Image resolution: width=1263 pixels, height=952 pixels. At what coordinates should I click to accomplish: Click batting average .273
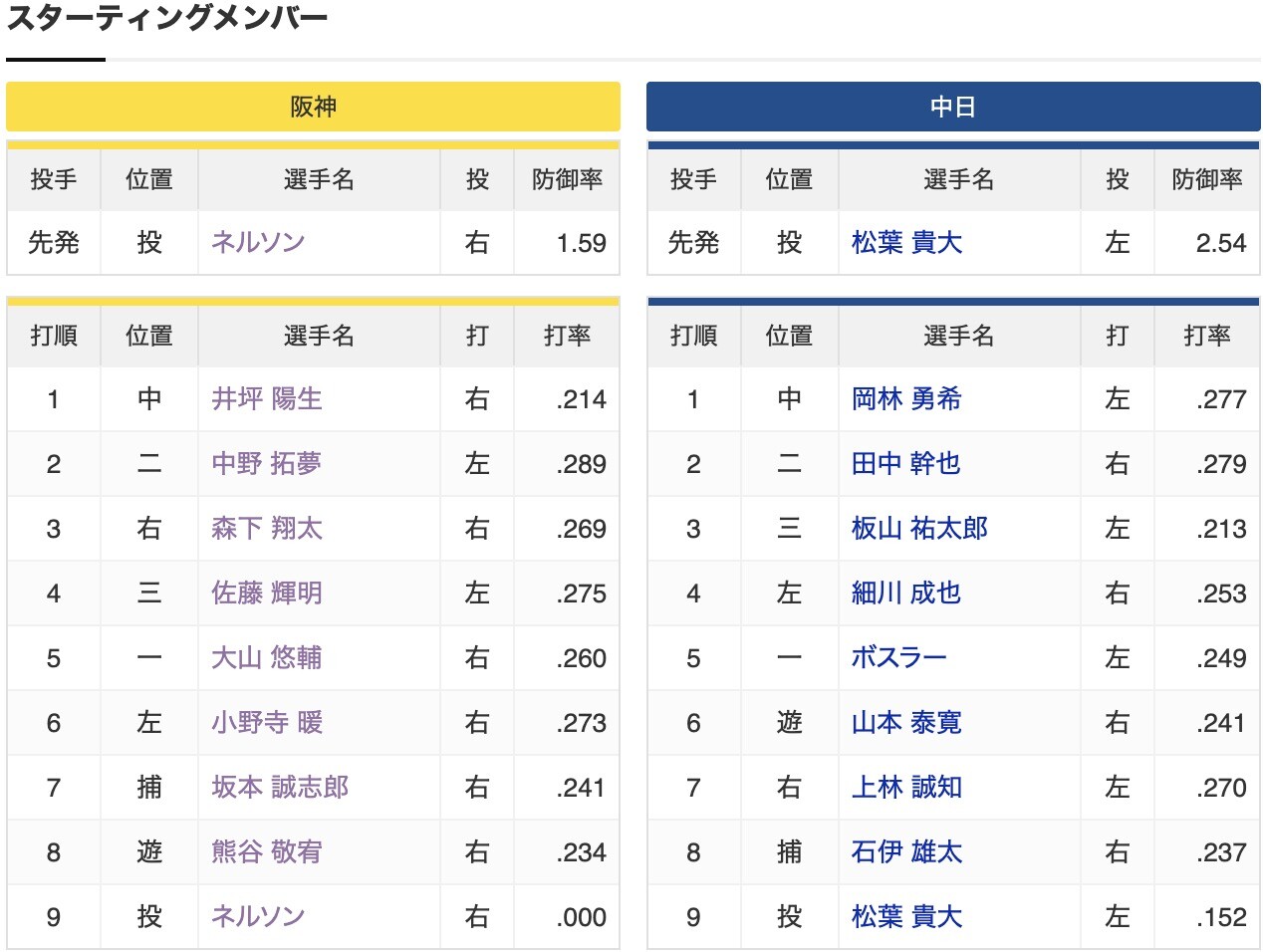tap(582, 722)
